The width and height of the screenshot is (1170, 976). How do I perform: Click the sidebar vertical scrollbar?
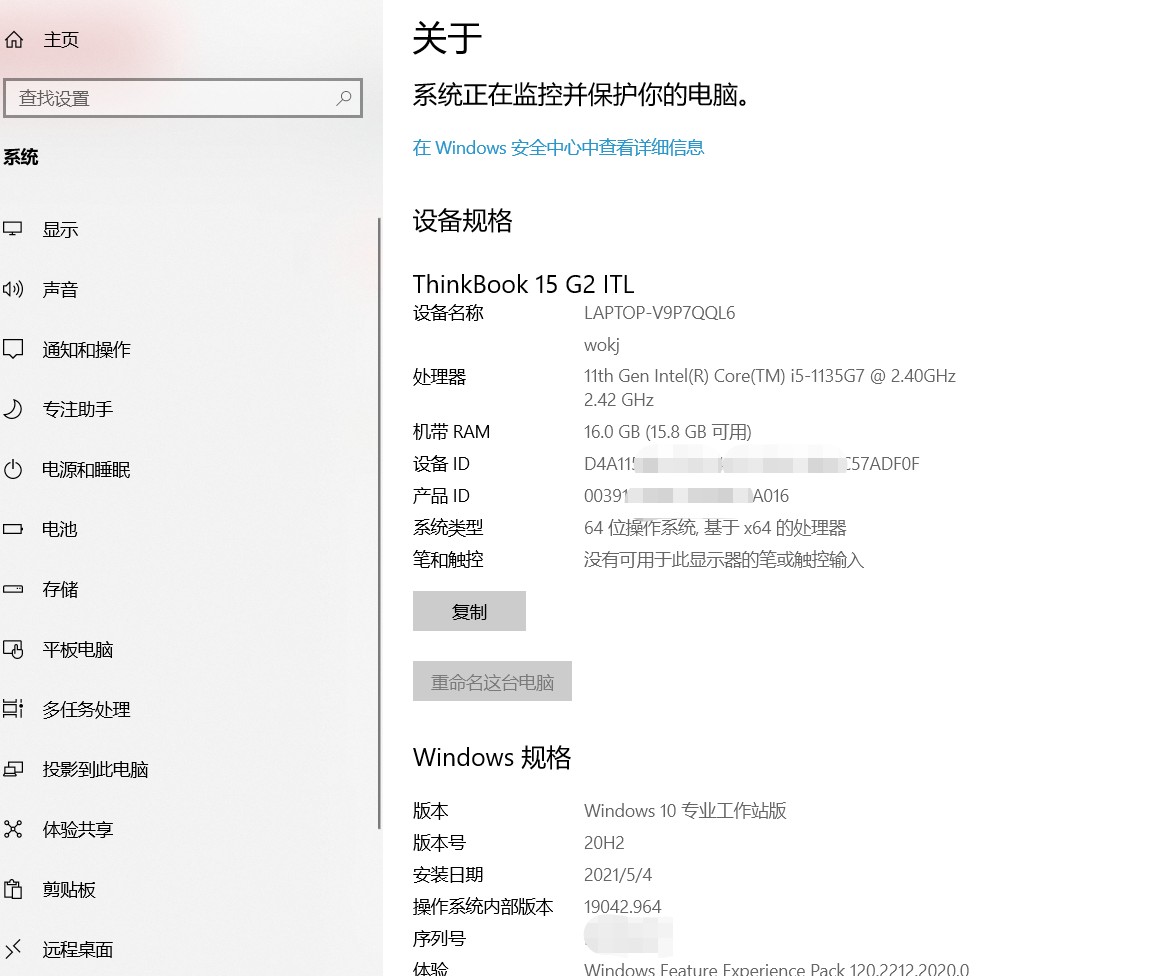(x=379, y=523)
